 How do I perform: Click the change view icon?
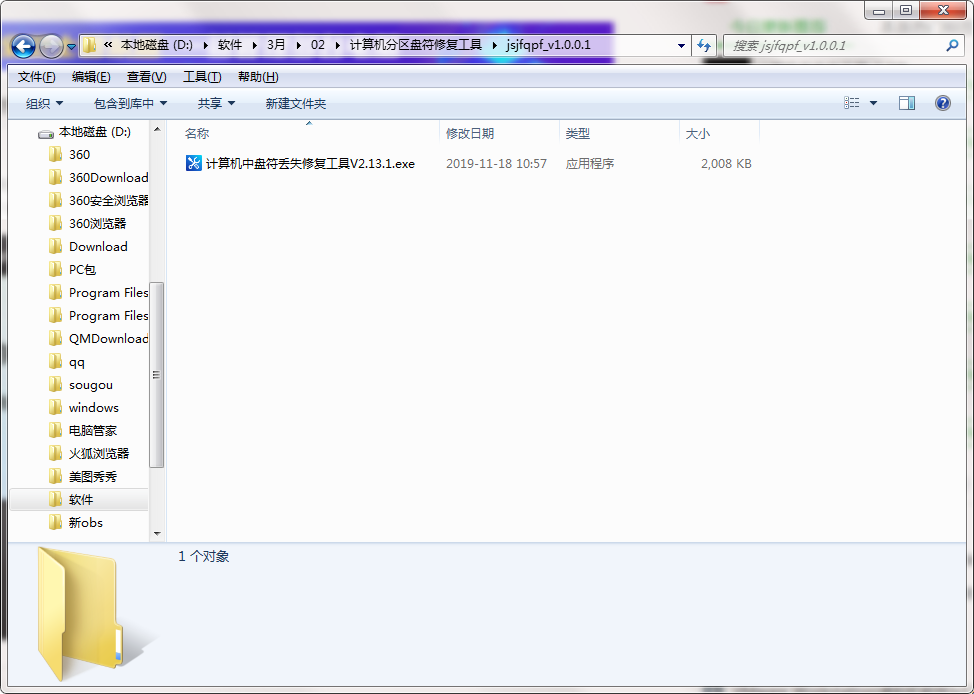click(x=852, y=103)
